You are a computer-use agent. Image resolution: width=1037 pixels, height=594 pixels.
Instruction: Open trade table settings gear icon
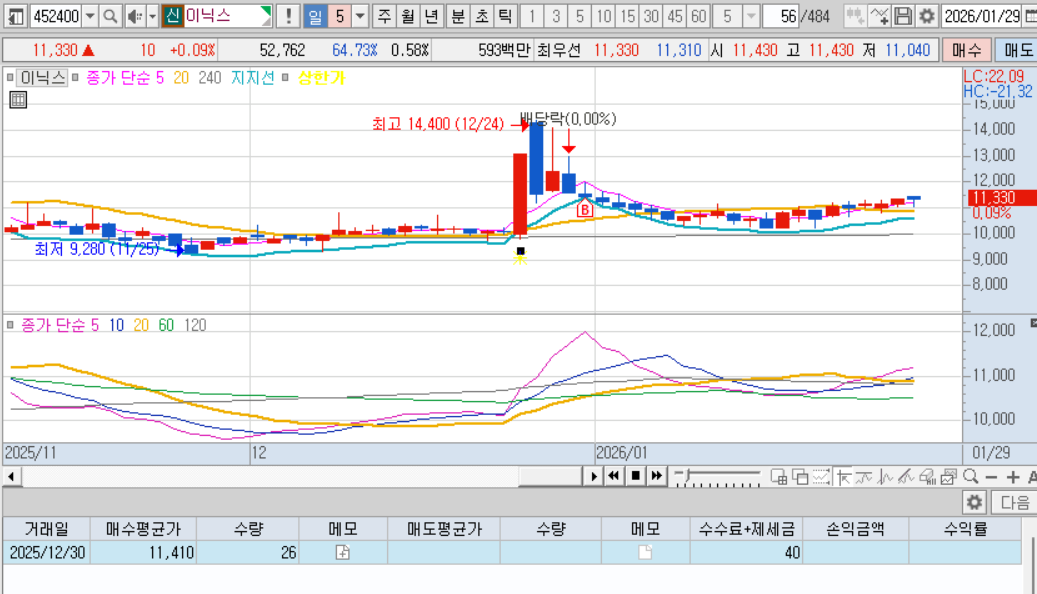(x=974, y=503)
